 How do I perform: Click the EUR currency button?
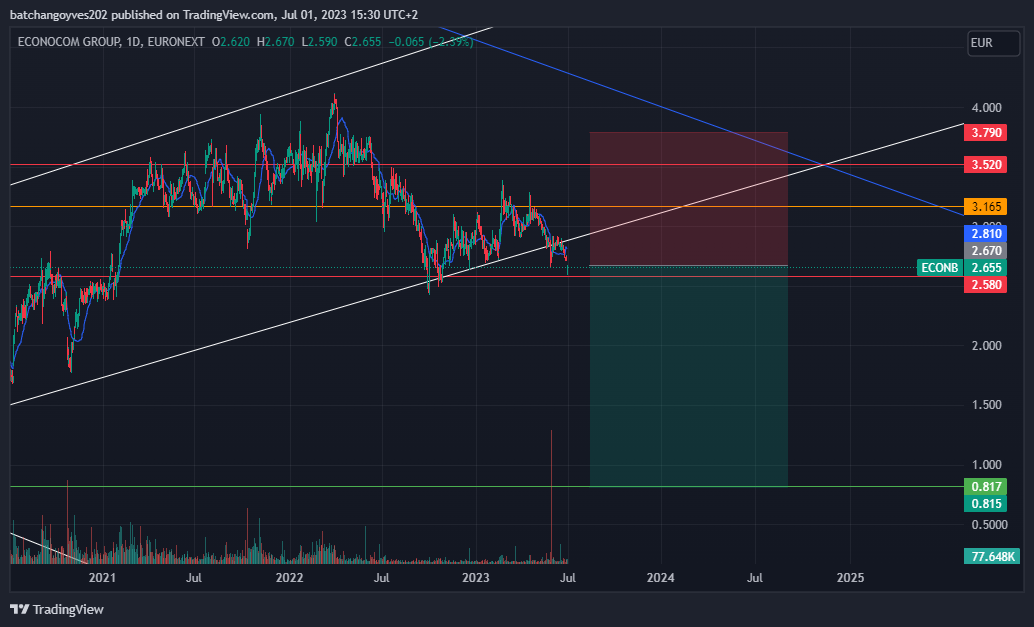[x=993, y=43]
